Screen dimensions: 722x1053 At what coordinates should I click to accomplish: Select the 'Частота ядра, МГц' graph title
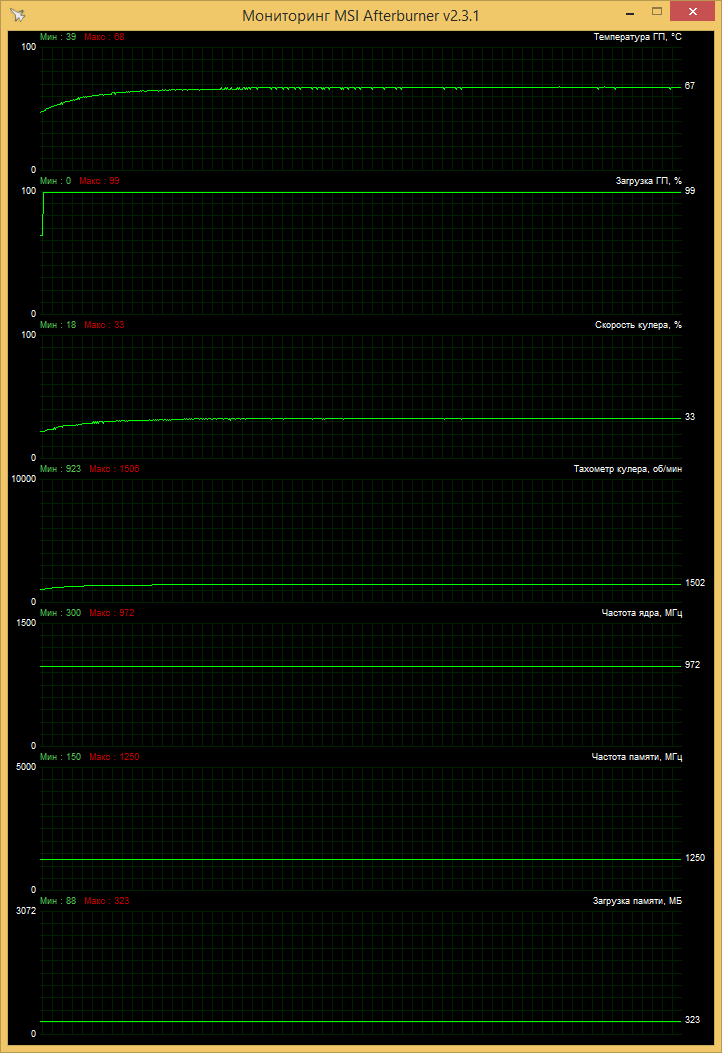[641, 613]
